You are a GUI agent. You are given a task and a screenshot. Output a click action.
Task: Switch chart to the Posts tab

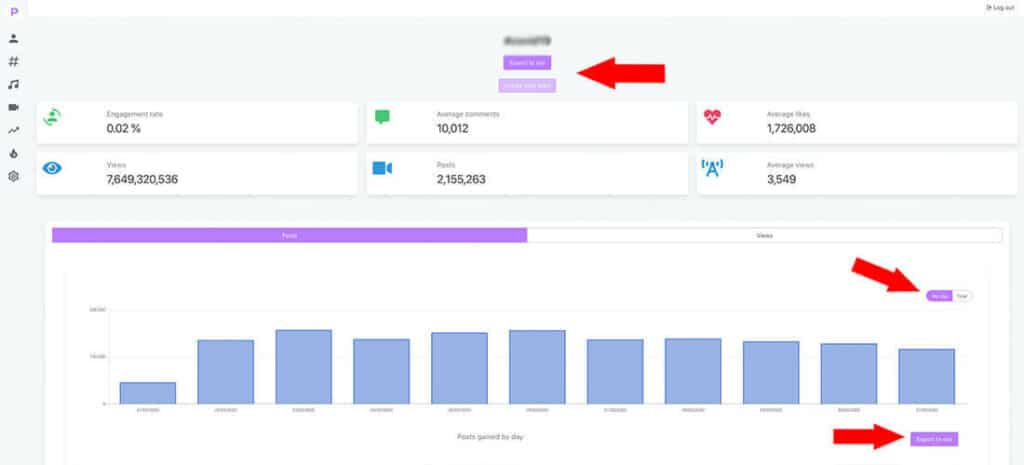pyautogui.click(x=289, y=235)
